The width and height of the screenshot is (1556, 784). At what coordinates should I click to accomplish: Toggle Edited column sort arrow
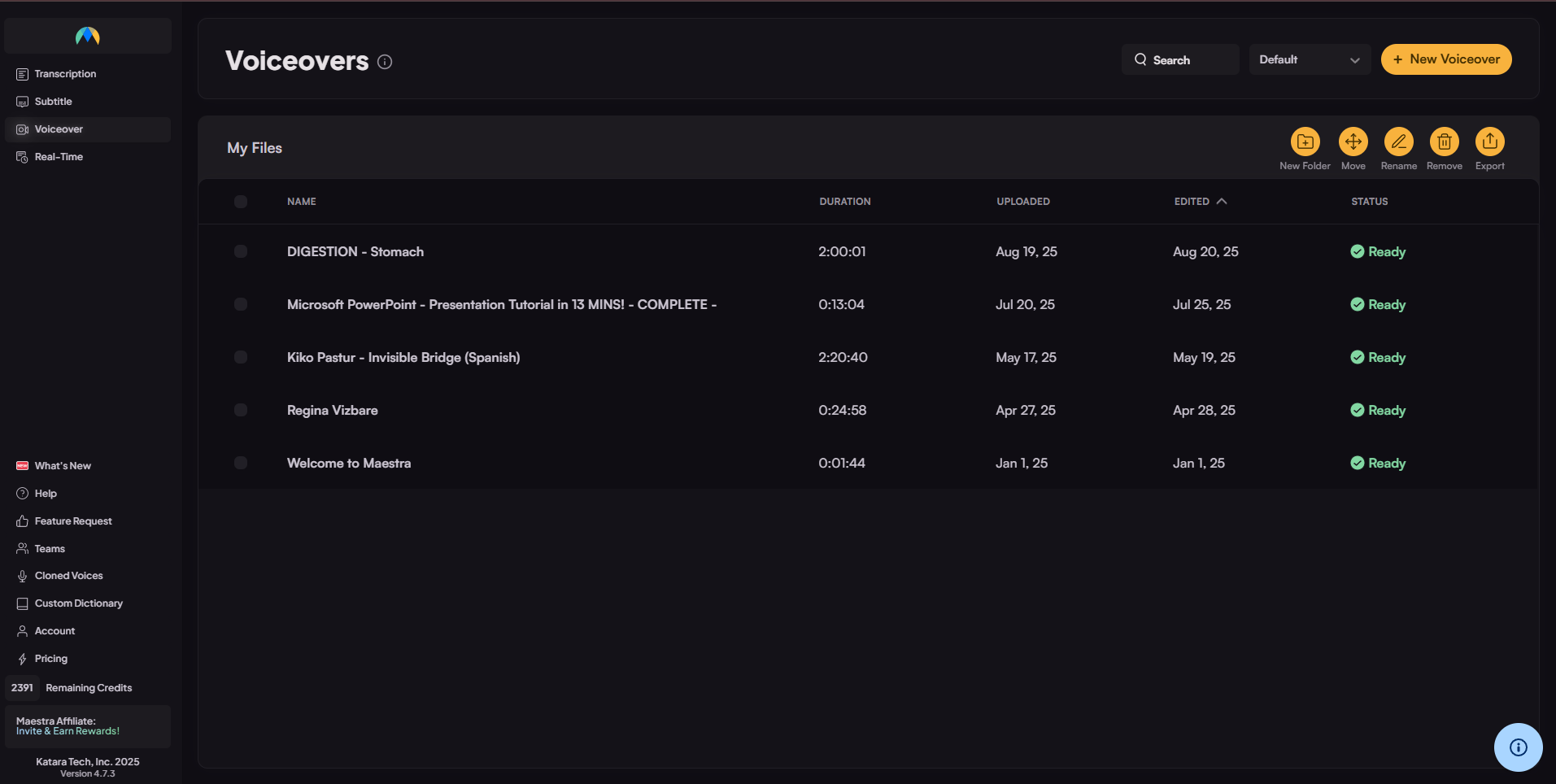(1221, 201)
